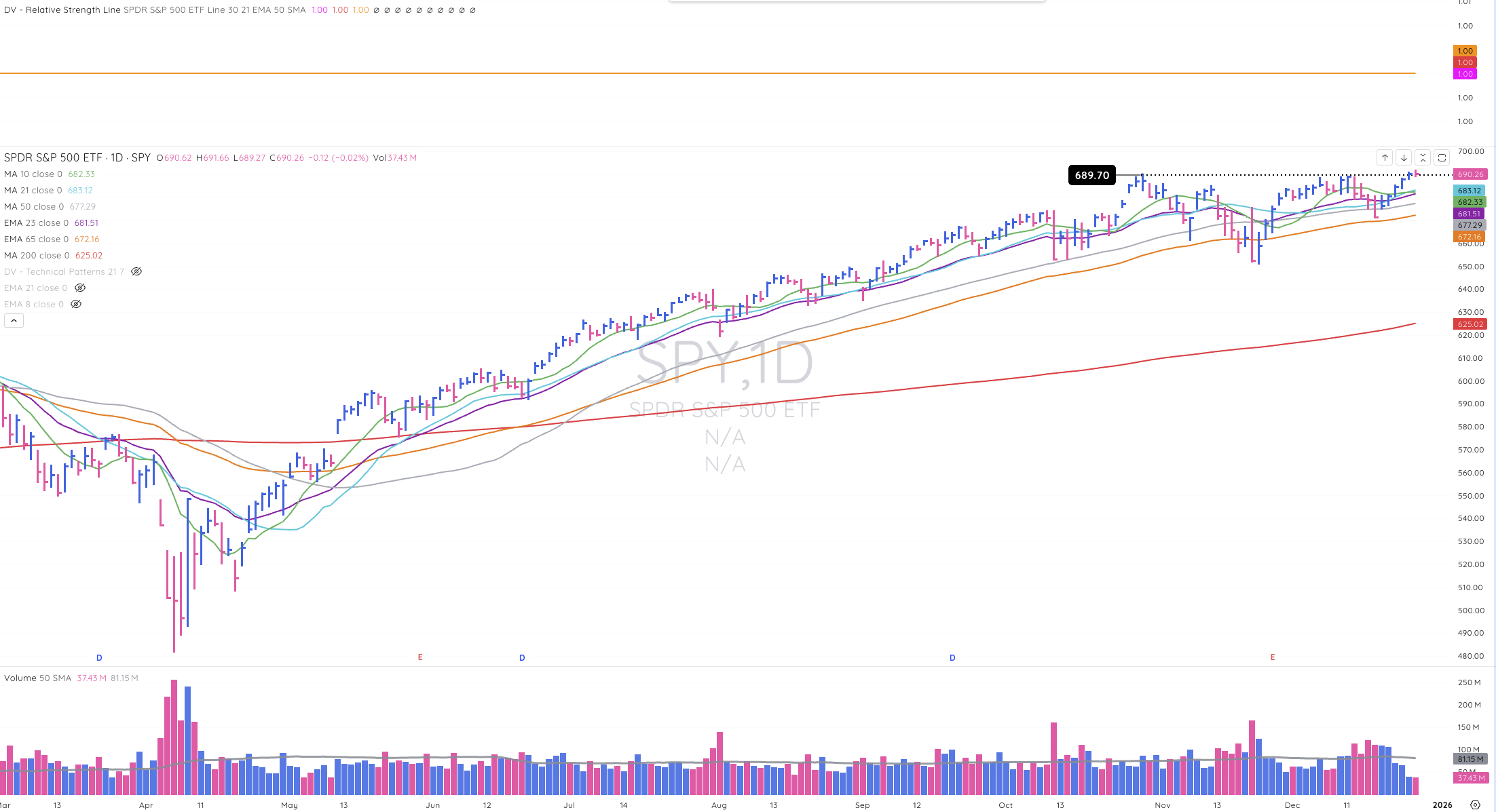Click the 689.70 price level label
The width and height of the screenshot is (1496, 812).
coord(1091,175)
